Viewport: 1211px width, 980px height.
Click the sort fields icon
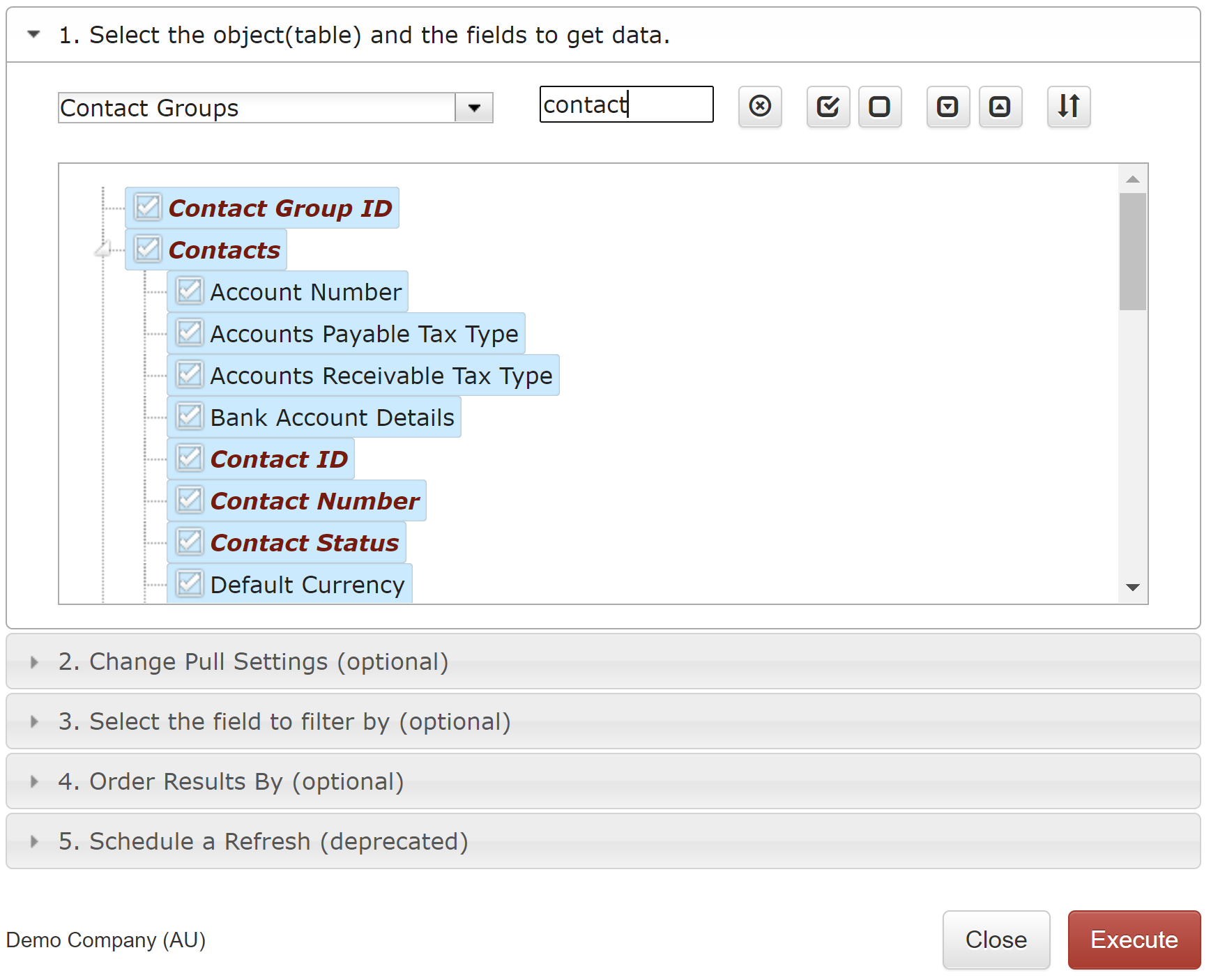(x=1069, y=107)
